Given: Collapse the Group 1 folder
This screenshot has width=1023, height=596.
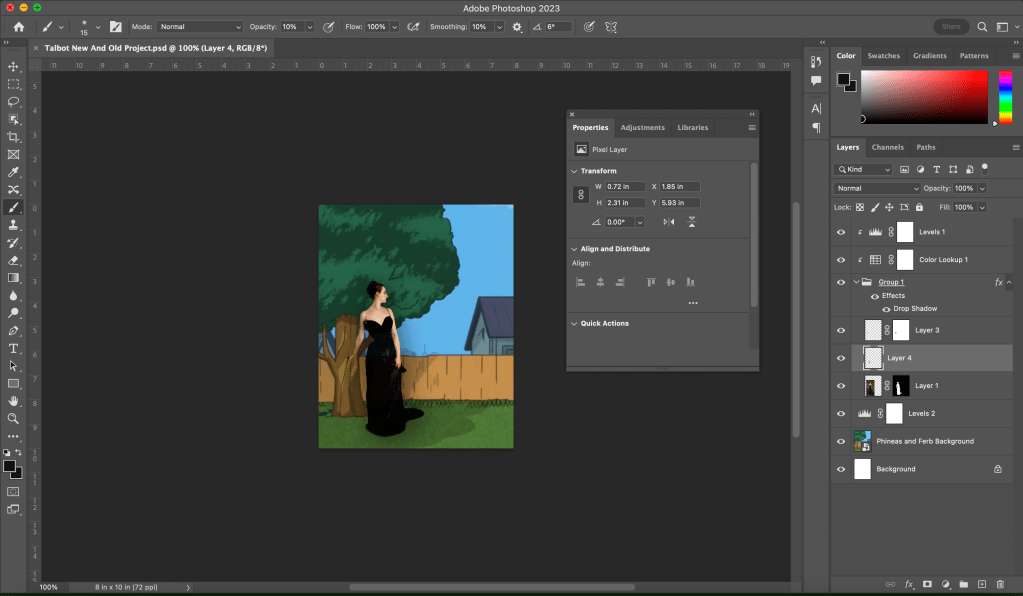Looking at the screenshot, I should tap(856, 283).
